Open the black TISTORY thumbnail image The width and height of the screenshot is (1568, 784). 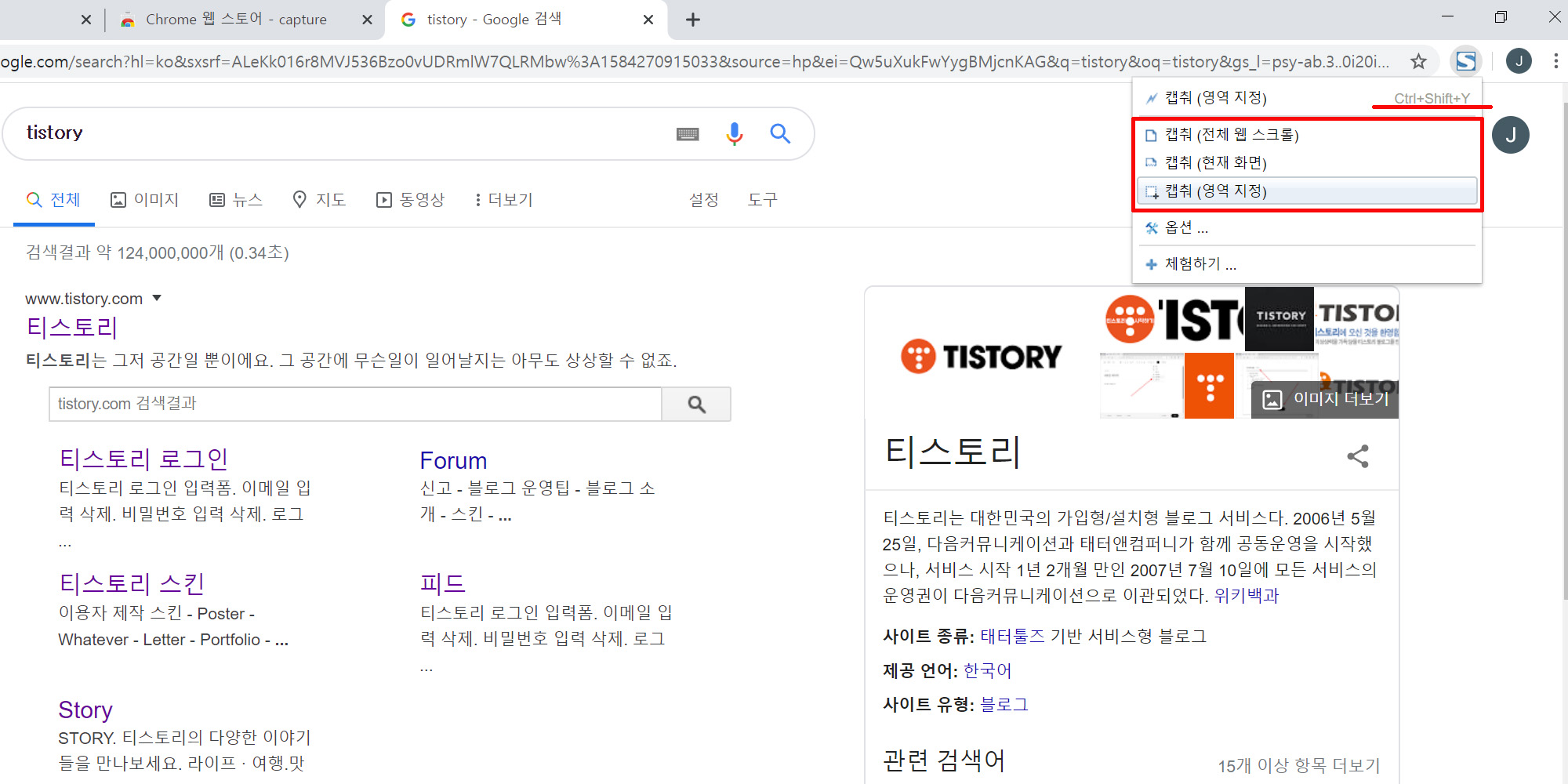1279,318
